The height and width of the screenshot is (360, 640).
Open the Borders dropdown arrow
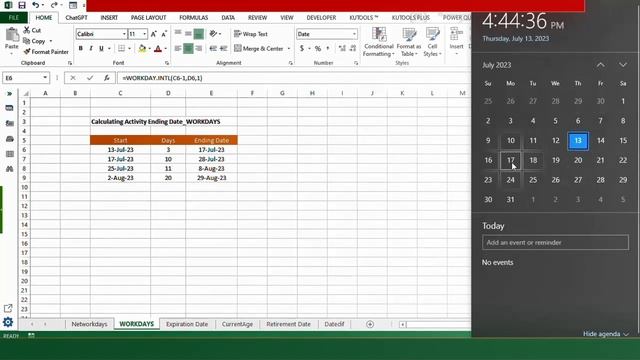129,49
